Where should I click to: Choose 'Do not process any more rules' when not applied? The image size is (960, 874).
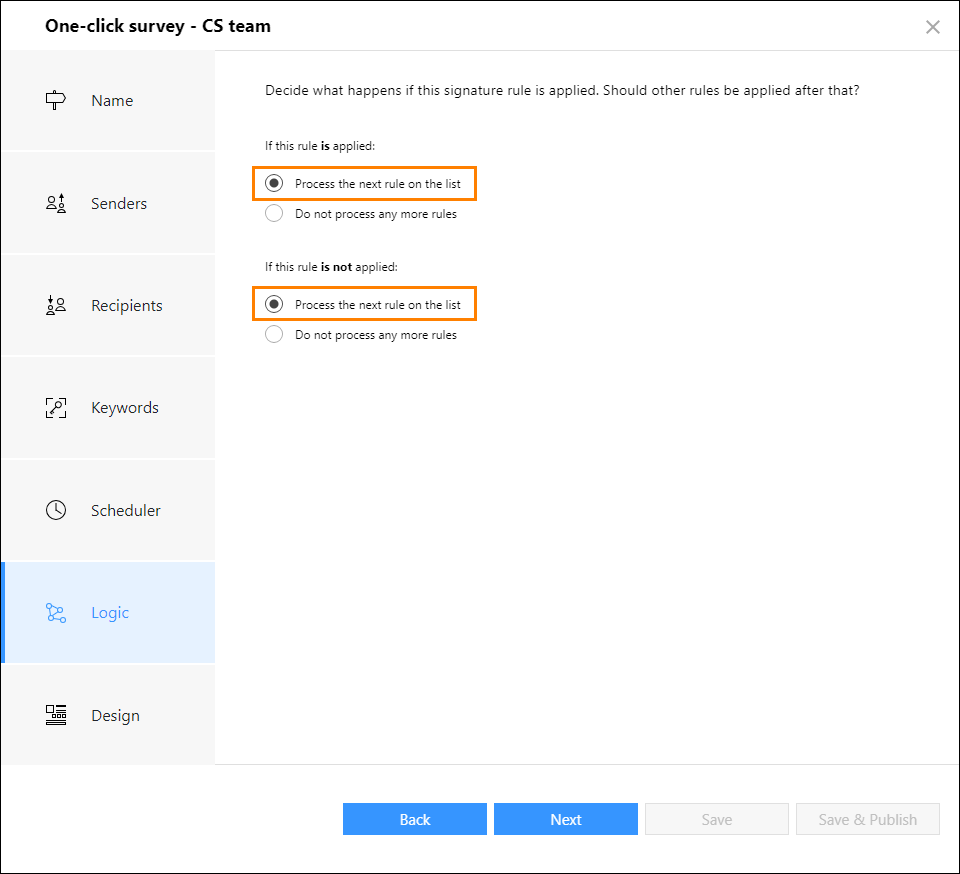[274, 334]
